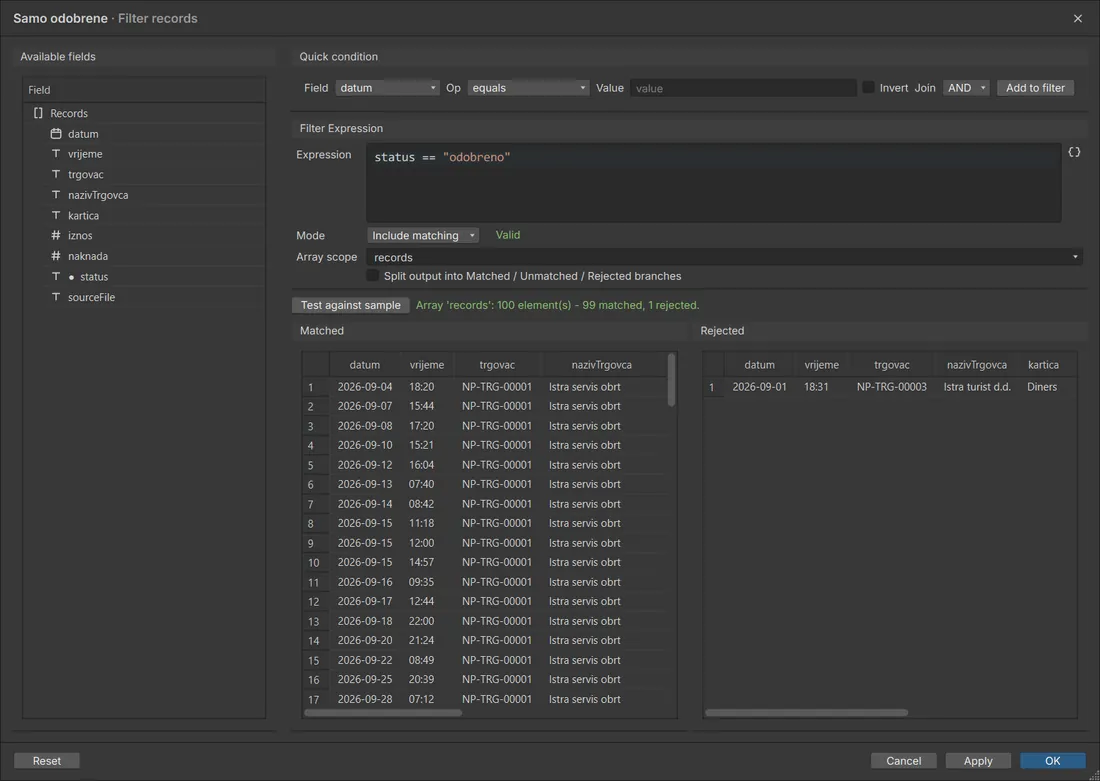This screenshot has width=1100, height=781.
Task: Click the text type icon beside vrijeme
Action: [x=56, y=154]
